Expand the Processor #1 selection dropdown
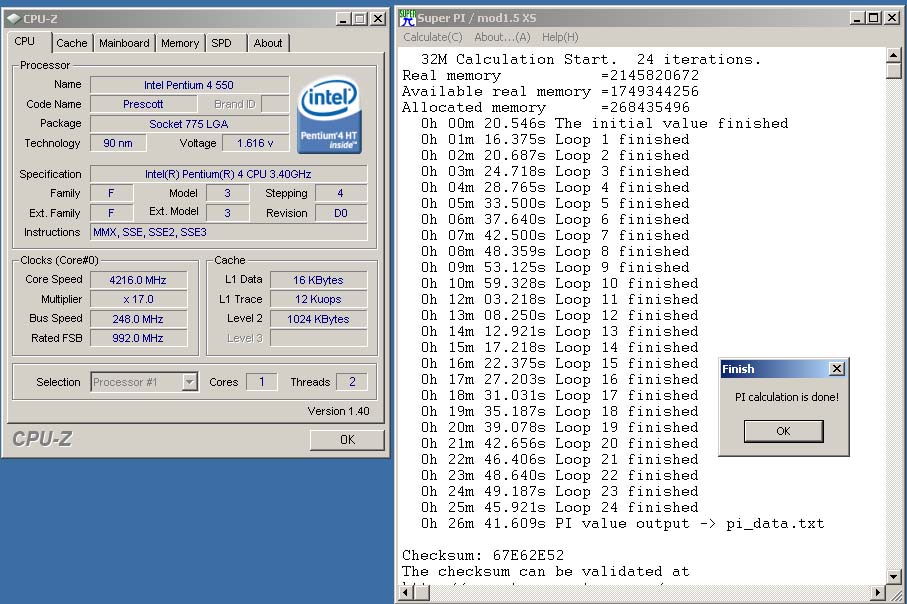 190,382
